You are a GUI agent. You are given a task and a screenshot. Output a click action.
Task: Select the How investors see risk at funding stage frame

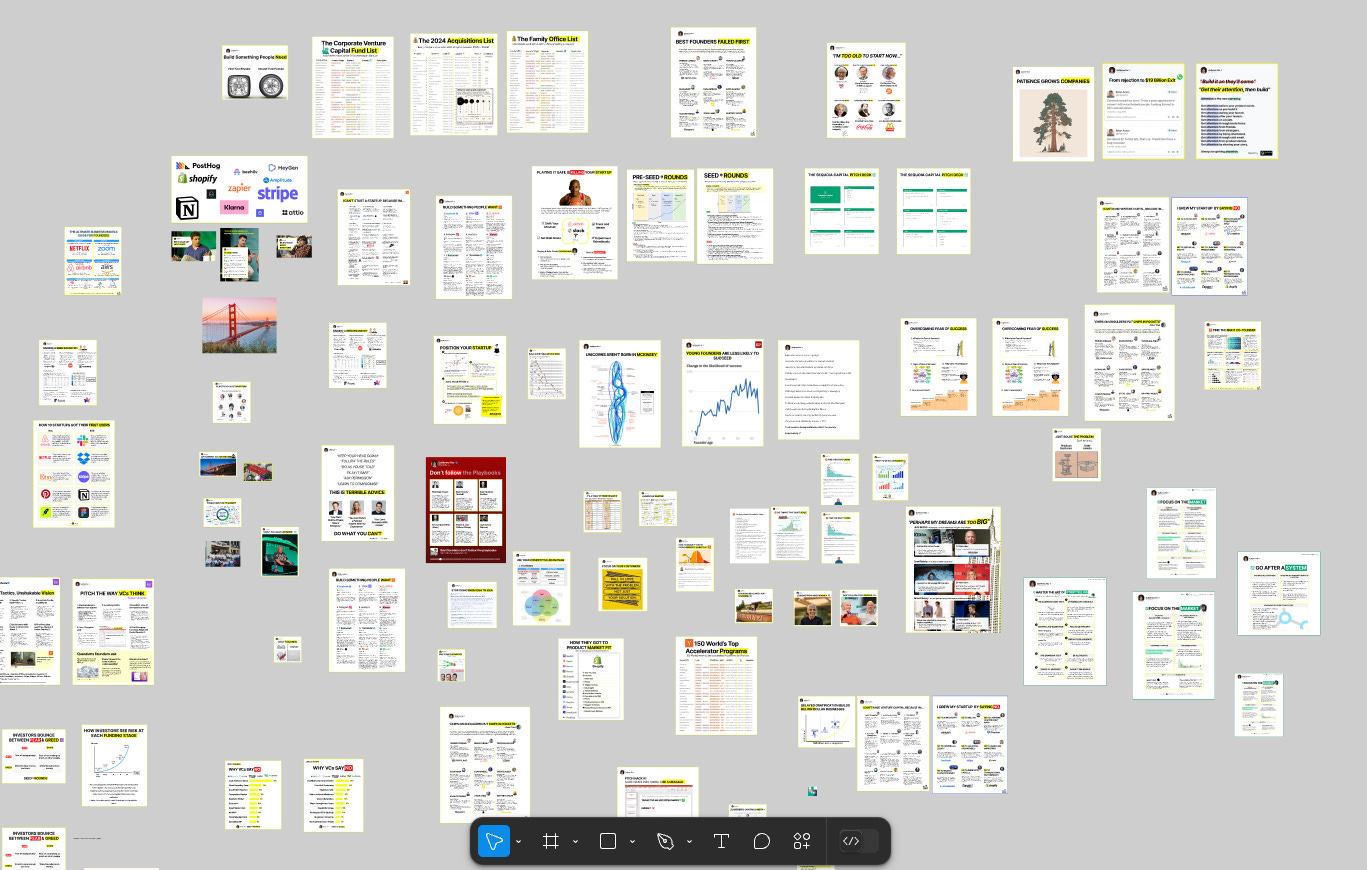[x=114, y=765]
